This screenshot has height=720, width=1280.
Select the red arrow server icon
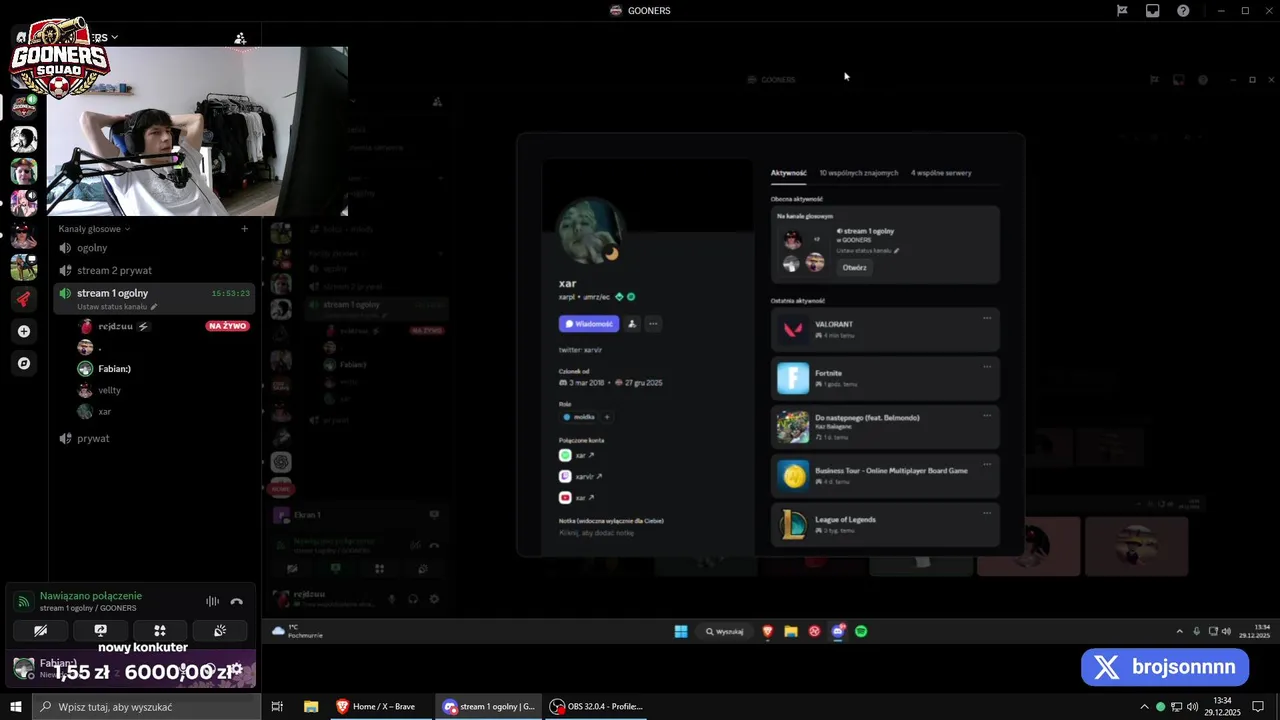tap(24, 299)
